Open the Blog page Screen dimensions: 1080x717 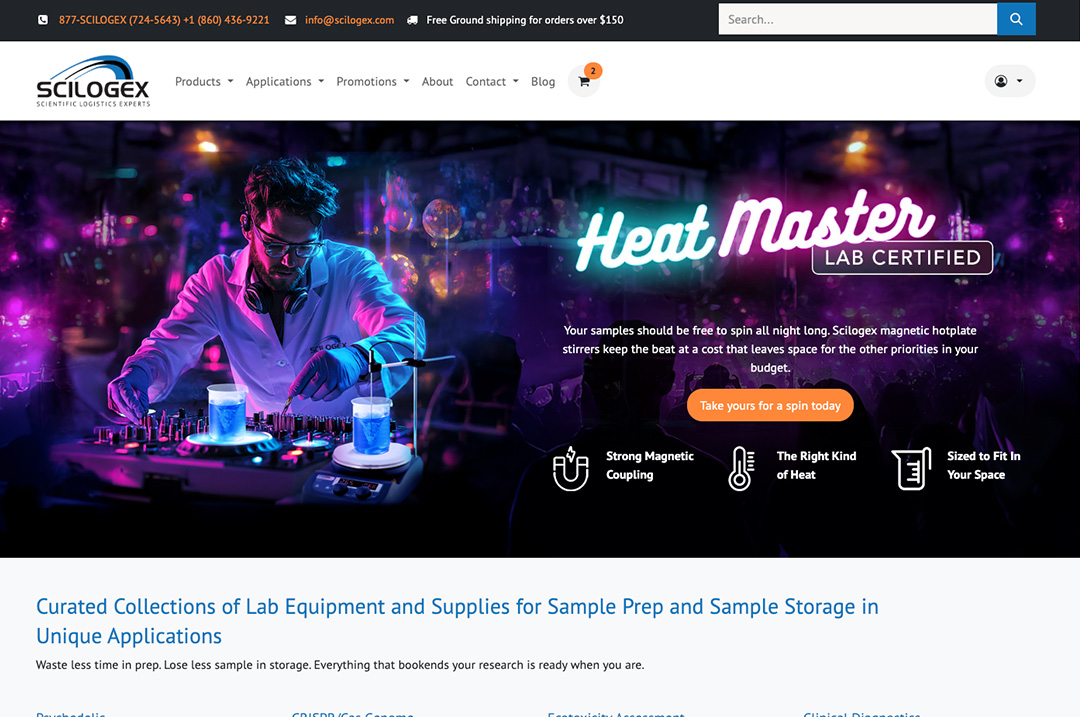tap(543, 81)
